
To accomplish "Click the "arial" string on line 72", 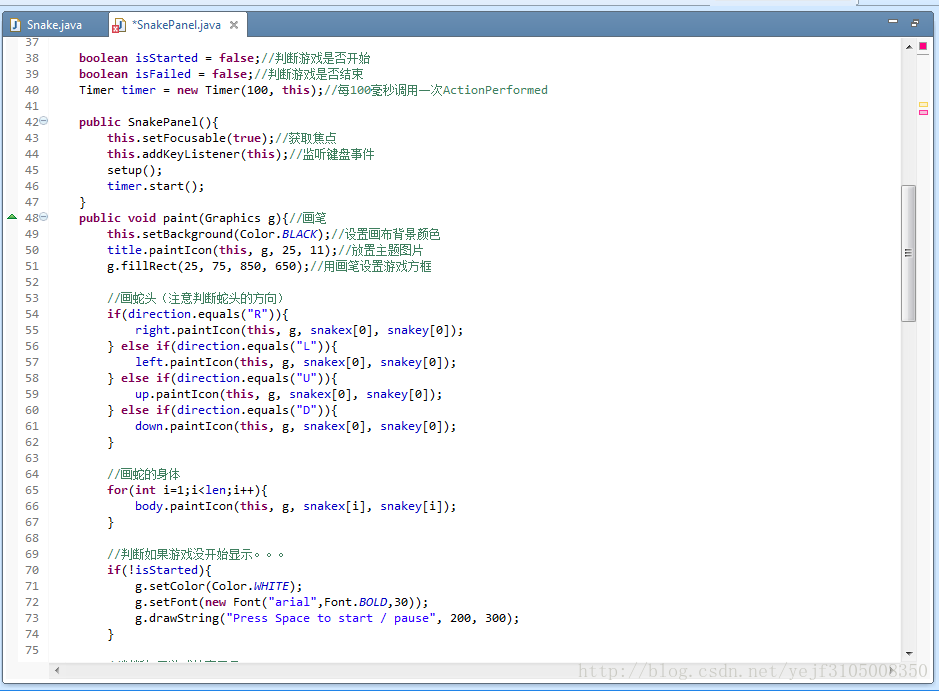I will 292,602.
